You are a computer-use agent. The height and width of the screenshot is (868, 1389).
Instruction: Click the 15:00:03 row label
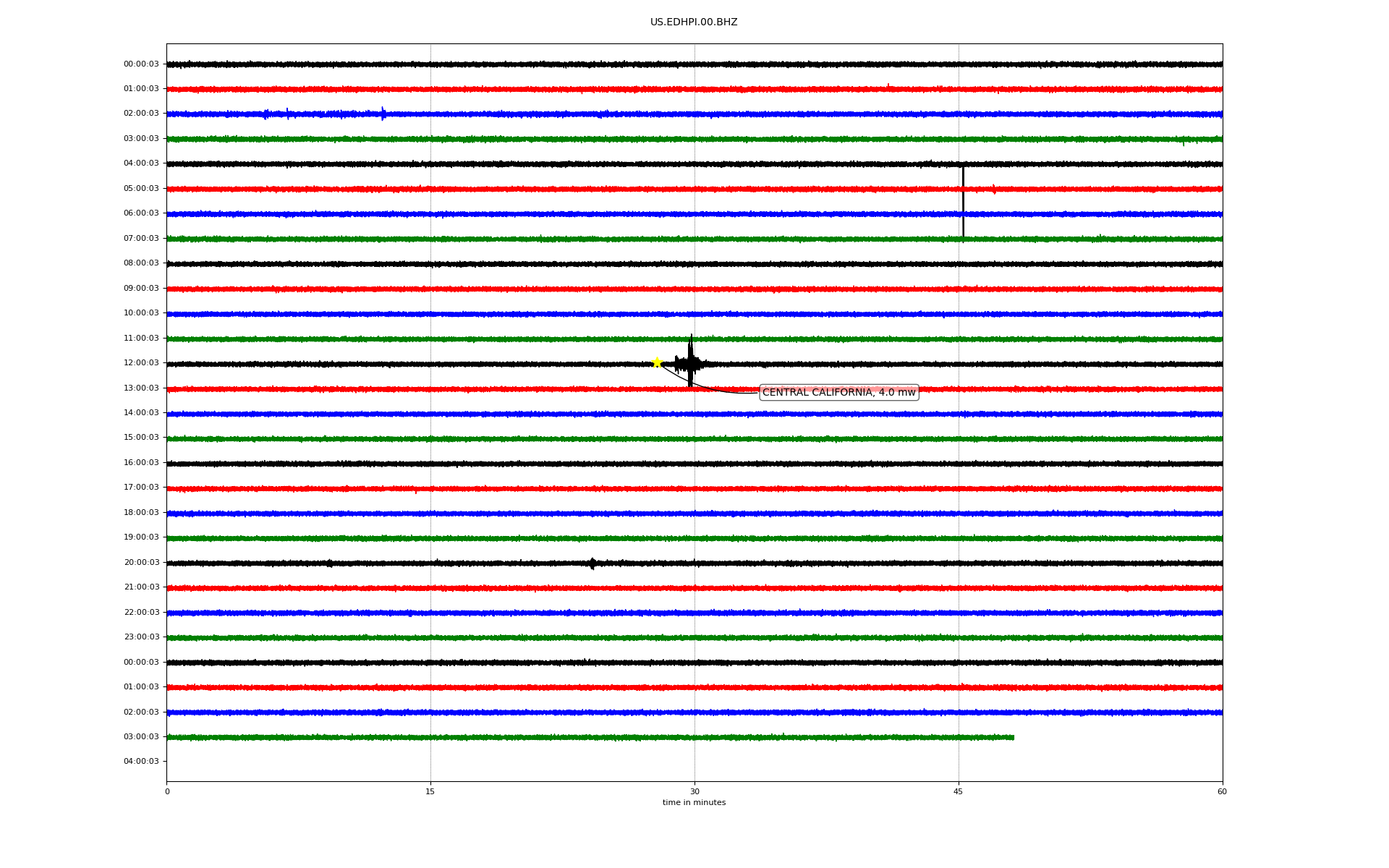point(141,438)
